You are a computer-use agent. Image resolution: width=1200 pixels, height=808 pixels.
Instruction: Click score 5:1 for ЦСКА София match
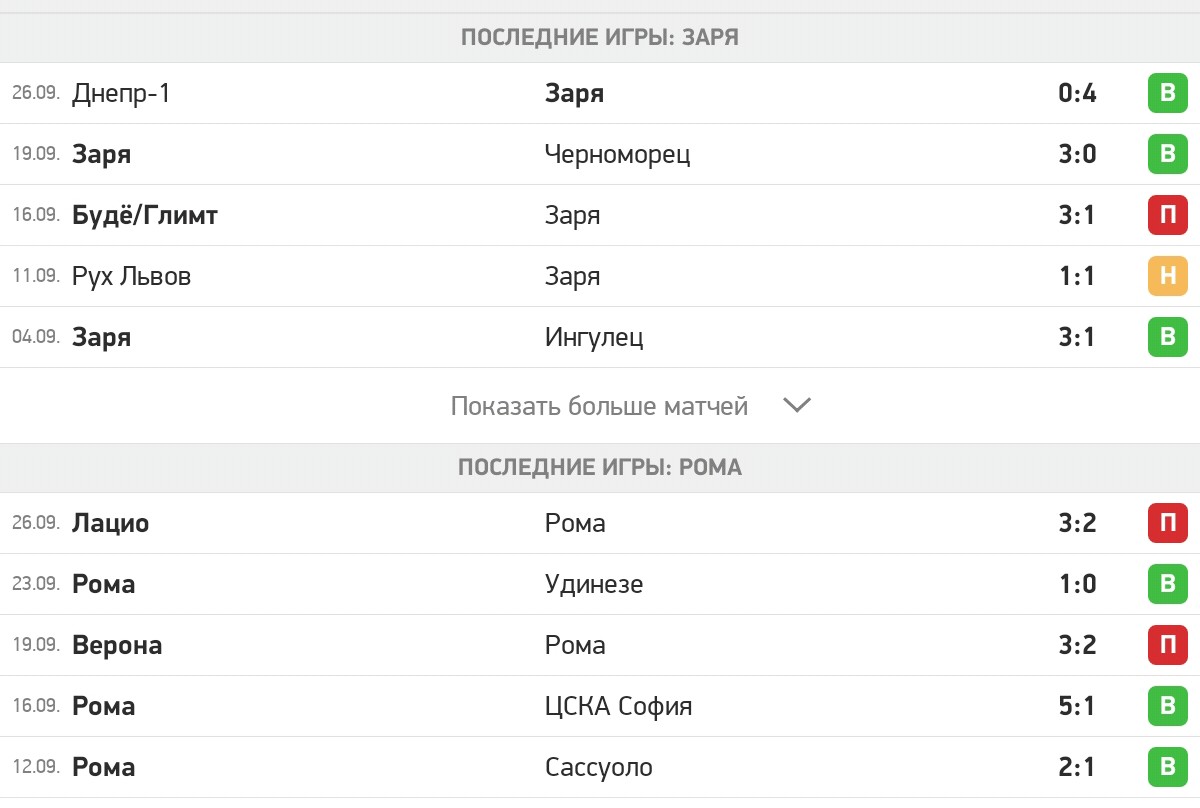tap(1077, 707)
